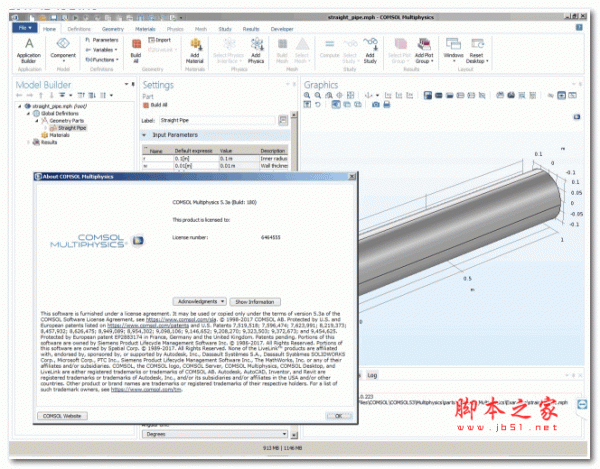
Task: Click the Label field containing Straight Pipe
Action: pyautogui.click(x=217, y=120)
